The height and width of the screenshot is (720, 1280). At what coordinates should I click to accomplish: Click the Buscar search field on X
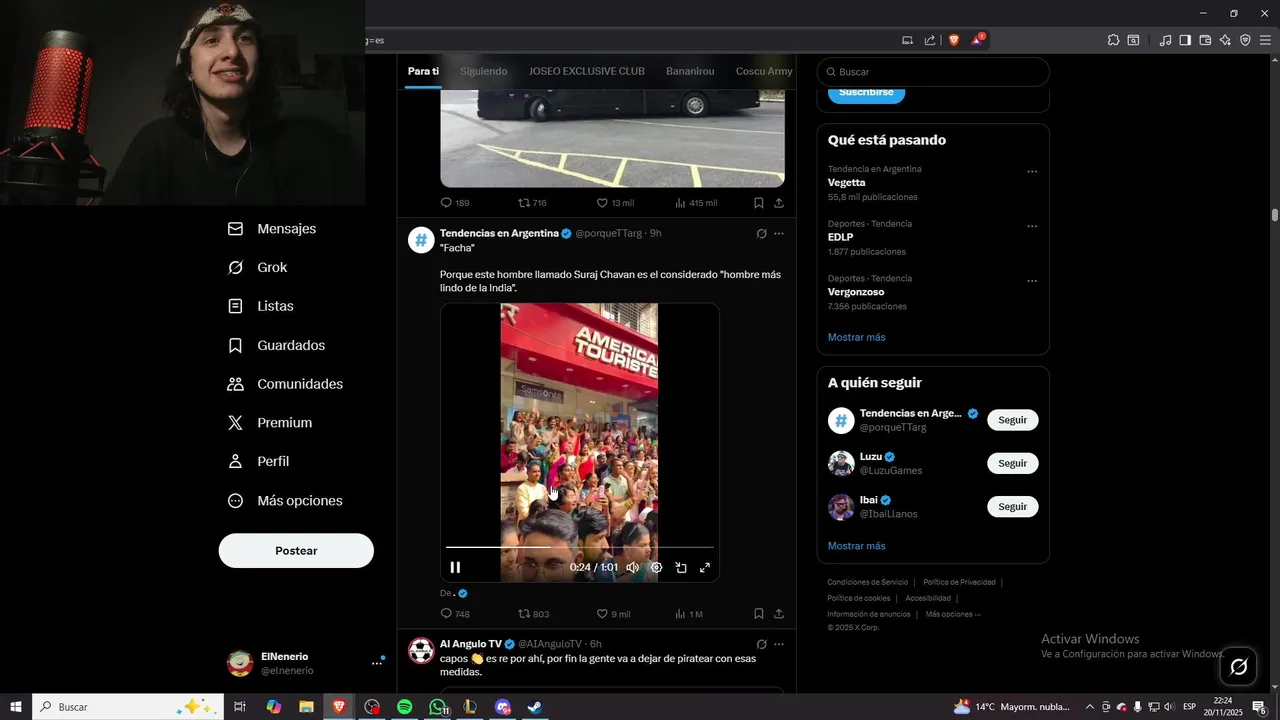pyautogui.click(x=933, y=72)
